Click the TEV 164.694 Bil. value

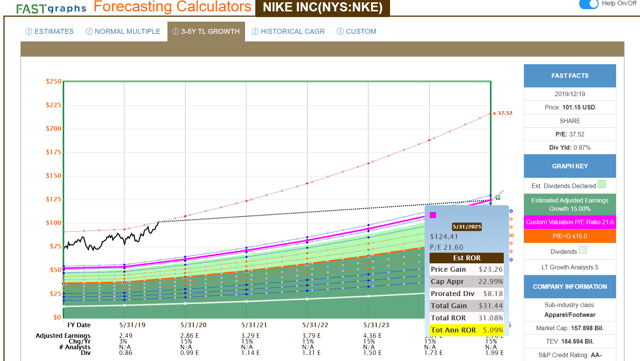tap(570, 341)
